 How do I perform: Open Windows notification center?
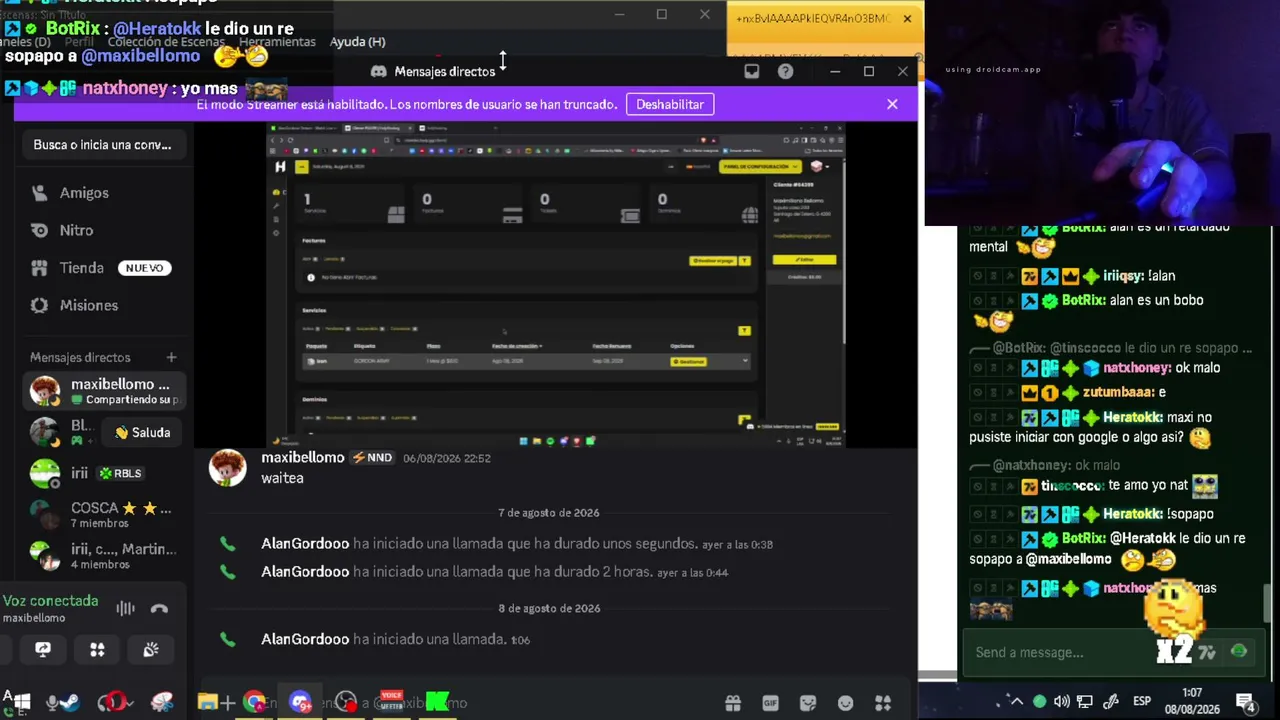(1246, 702)
